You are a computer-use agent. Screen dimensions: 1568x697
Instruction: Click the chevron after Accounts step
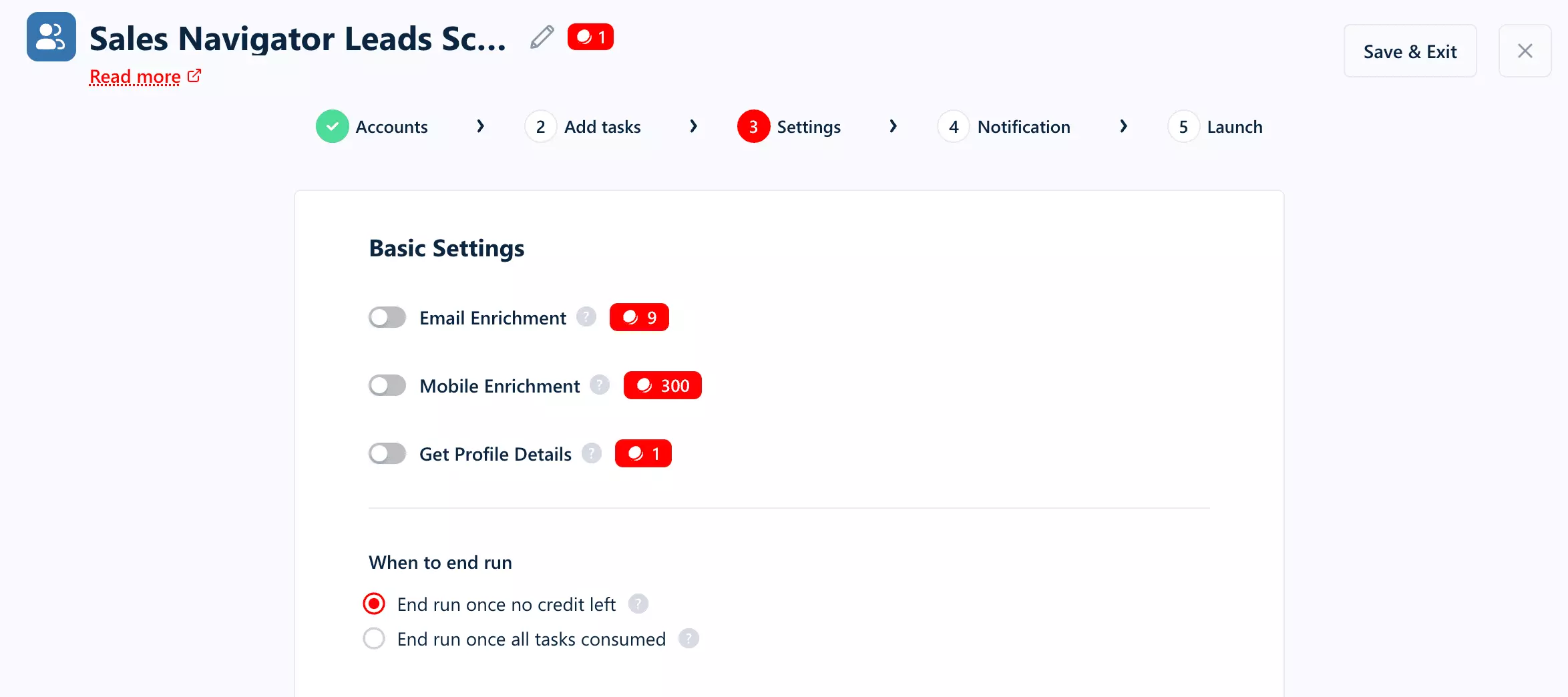click(480, 126)
